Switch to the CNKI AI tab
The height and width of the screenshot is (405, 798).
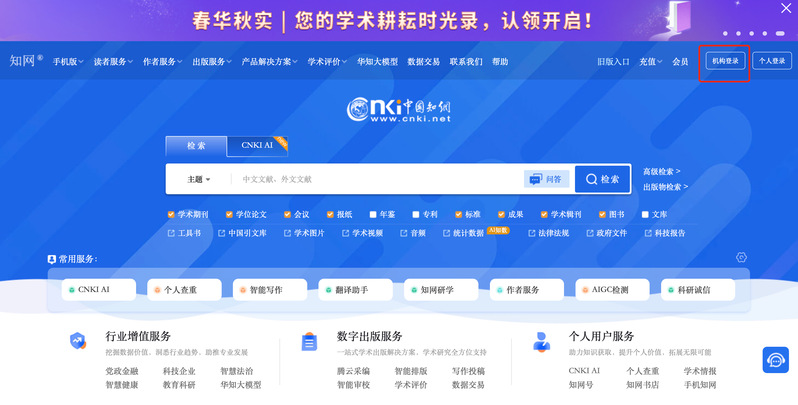[x=257, y=146]
